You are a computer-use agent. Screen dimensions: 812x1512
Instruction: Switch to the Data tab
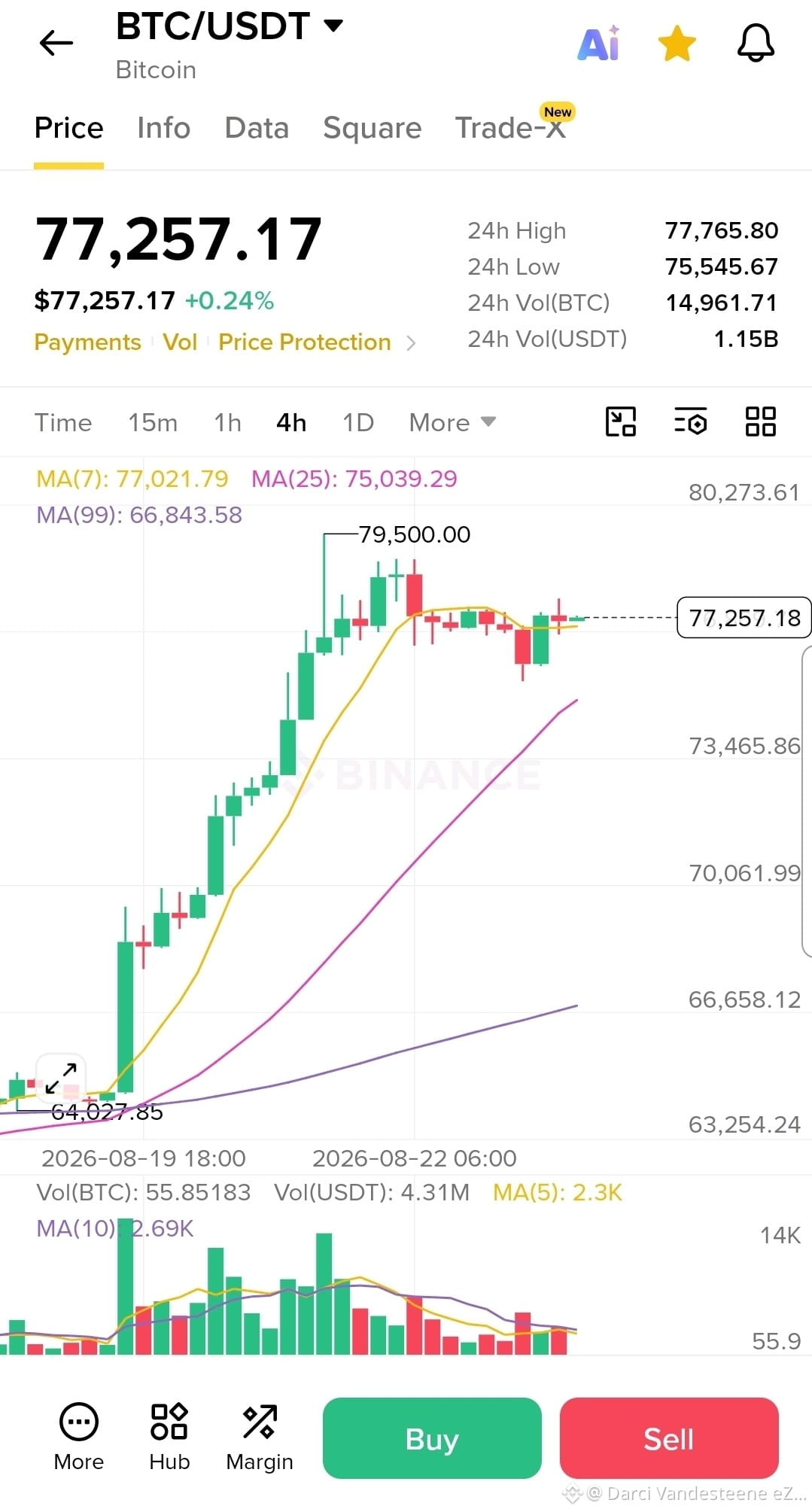click(x=257, y=128)
